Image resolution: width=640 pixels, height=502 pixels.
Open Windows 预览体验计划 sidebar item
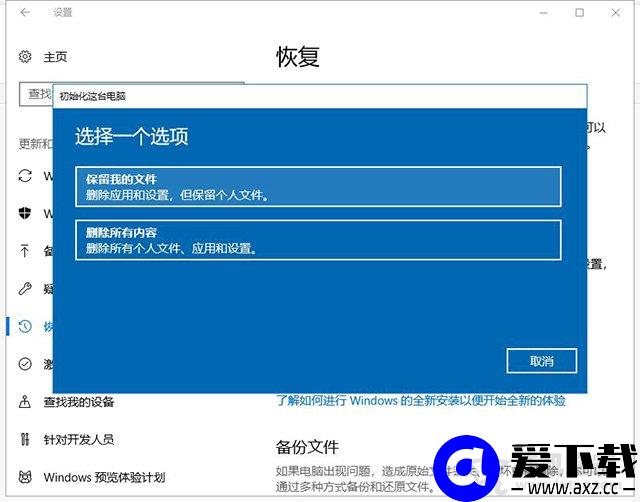104,477
